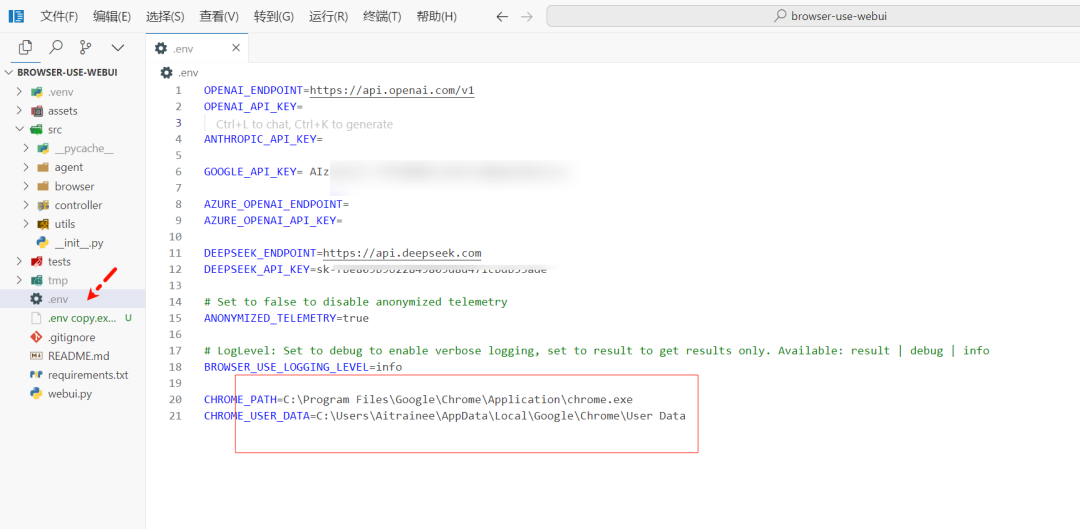Screen dimensions: 1080x529
Task: Click the markdown icon of README.md
Action: point(37,356)
